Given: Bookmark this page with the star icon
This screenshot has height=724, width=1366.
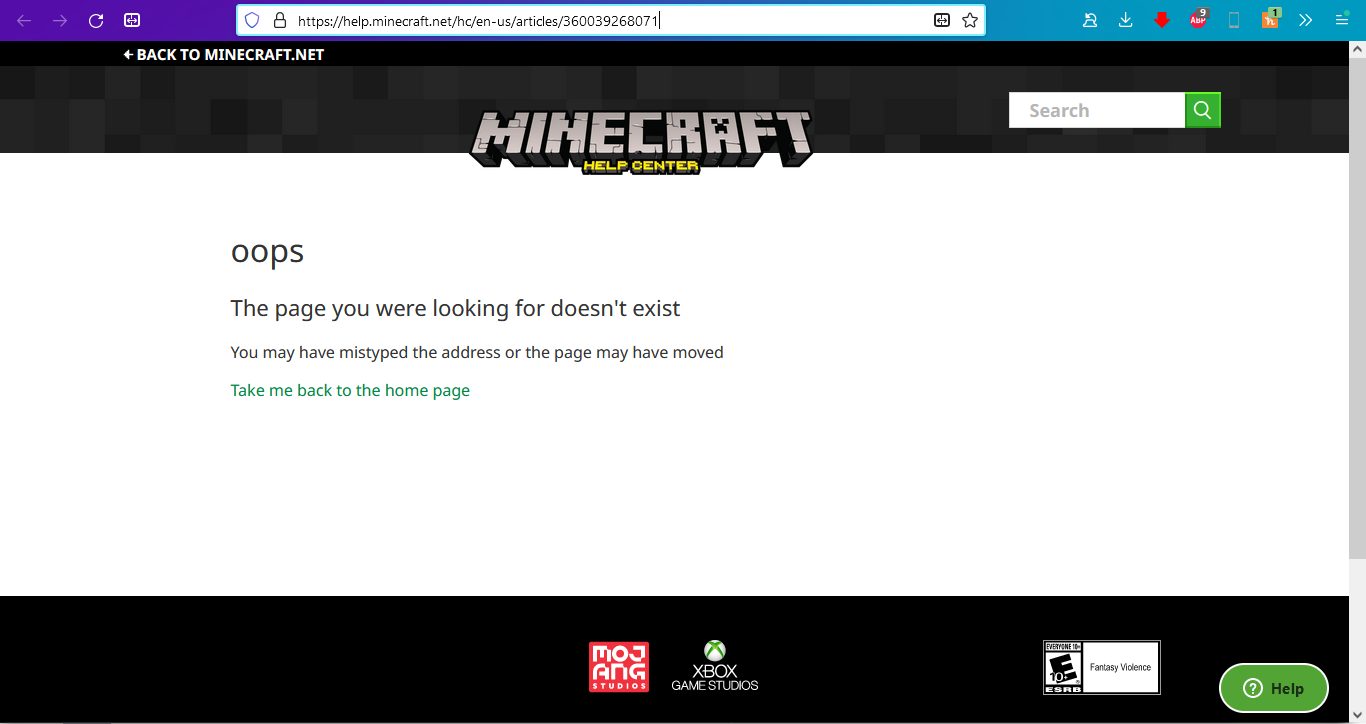Looking at the screenshot, I should 969,20.
